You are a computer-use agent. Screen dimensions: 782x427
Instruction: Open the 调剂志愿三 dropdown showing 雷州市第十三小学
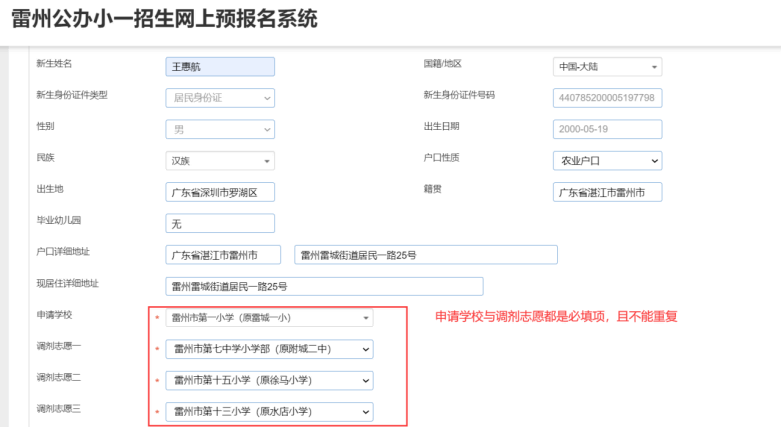click(x=269, y=412)
